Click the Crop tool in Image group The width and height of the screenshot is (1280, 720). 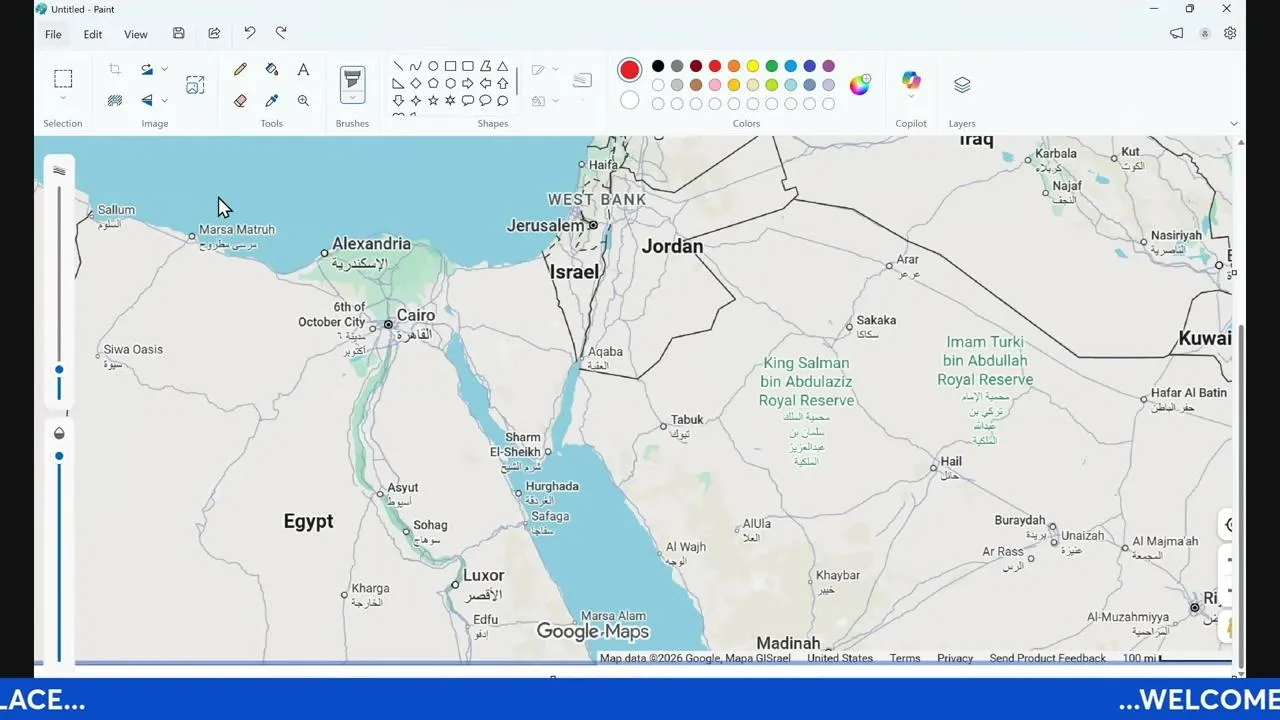pos(115,70)
